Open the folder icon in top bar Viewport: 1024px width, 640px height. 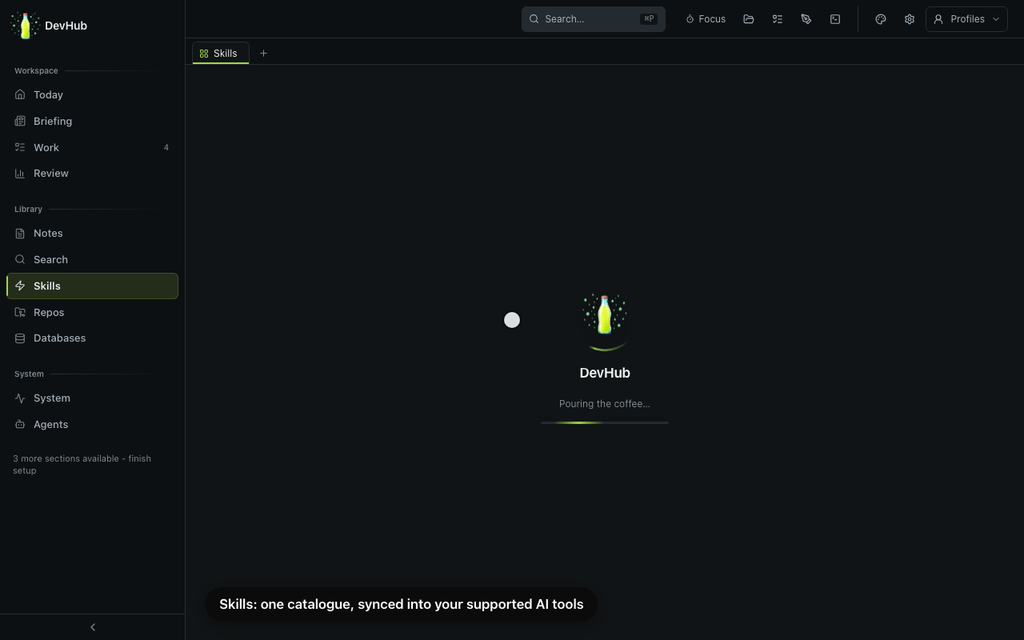click(x=748, y=19)
